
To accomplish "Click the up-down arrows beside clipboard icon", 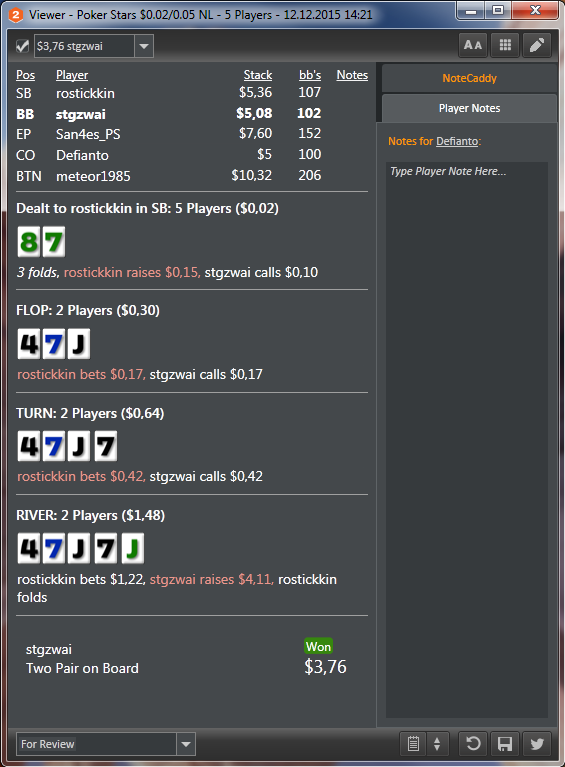I will pyautogui.click(x=437, y=744).
